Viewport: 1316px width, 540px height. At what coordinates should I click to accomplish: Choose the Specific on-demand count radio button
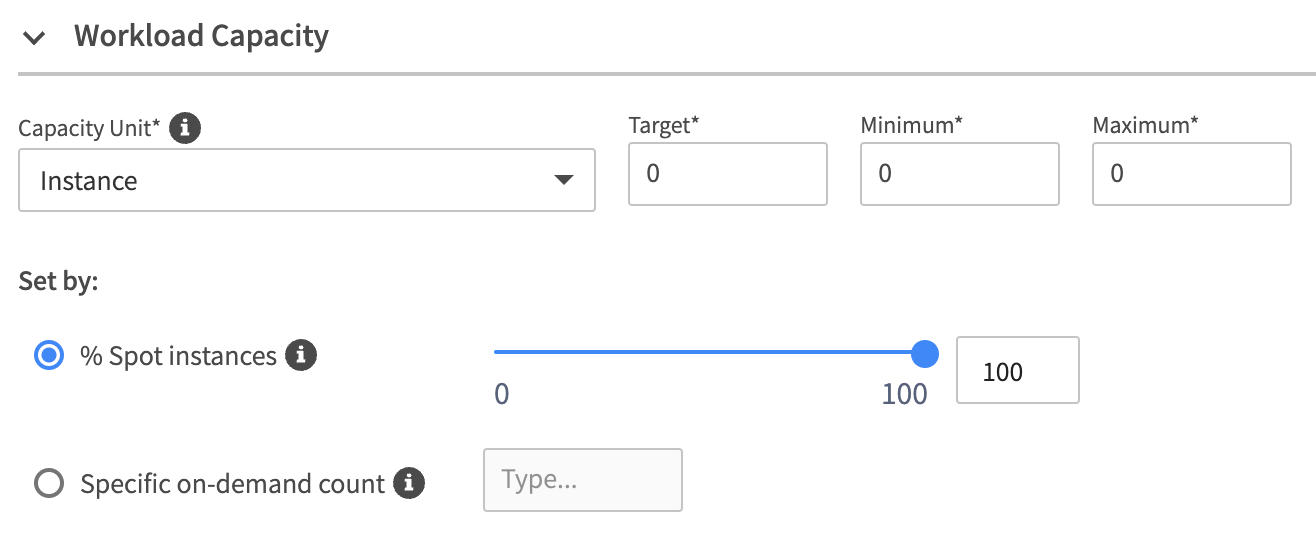[49, 484]
